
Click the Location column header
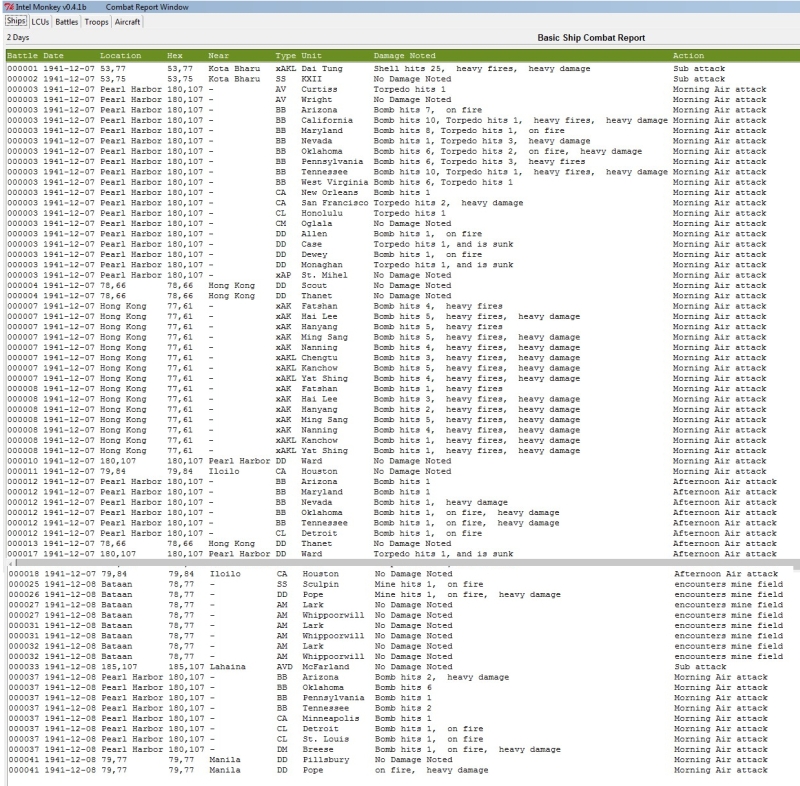120,56
